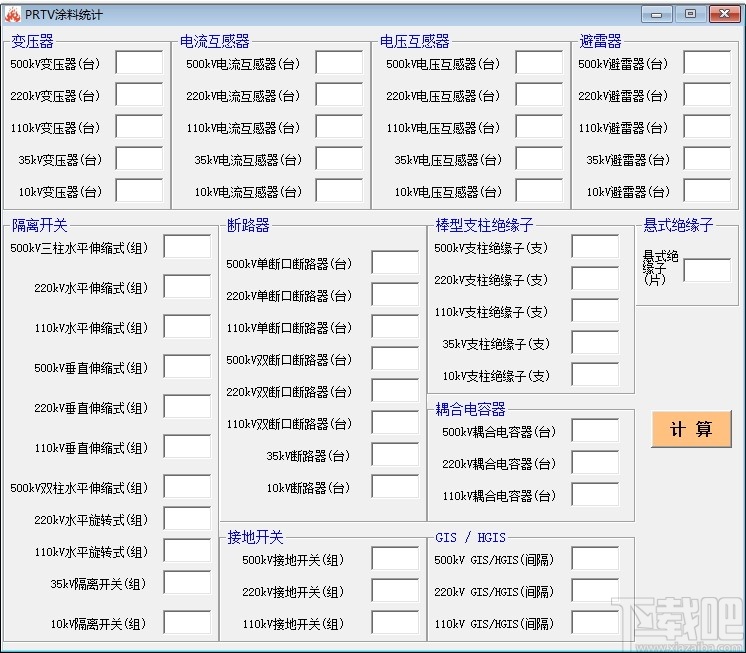This screenshot has height=653, width=746.
Task: Select the 110kV GIS/HGIS(间隔) field
Action: [595, 622]
